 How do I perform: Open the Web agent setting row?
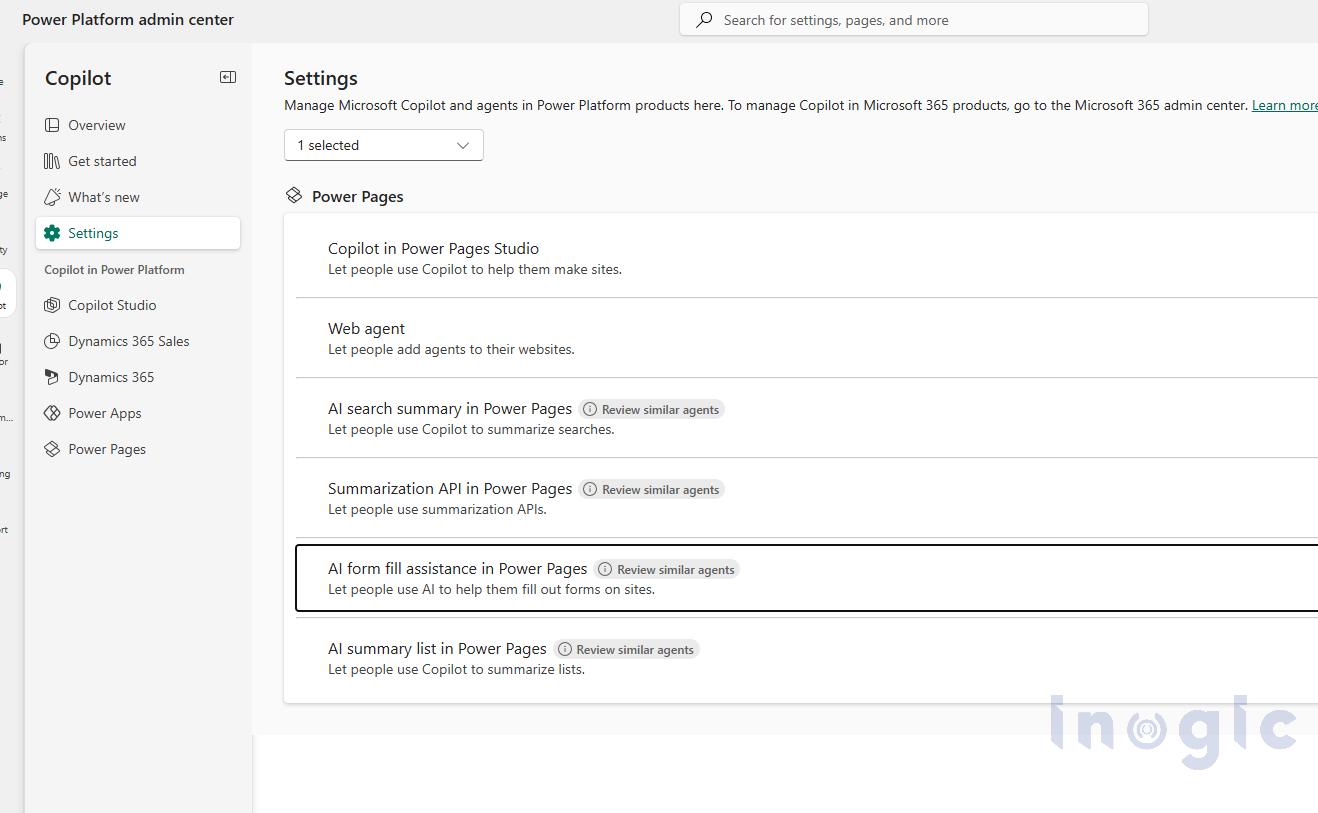point(807,338)
